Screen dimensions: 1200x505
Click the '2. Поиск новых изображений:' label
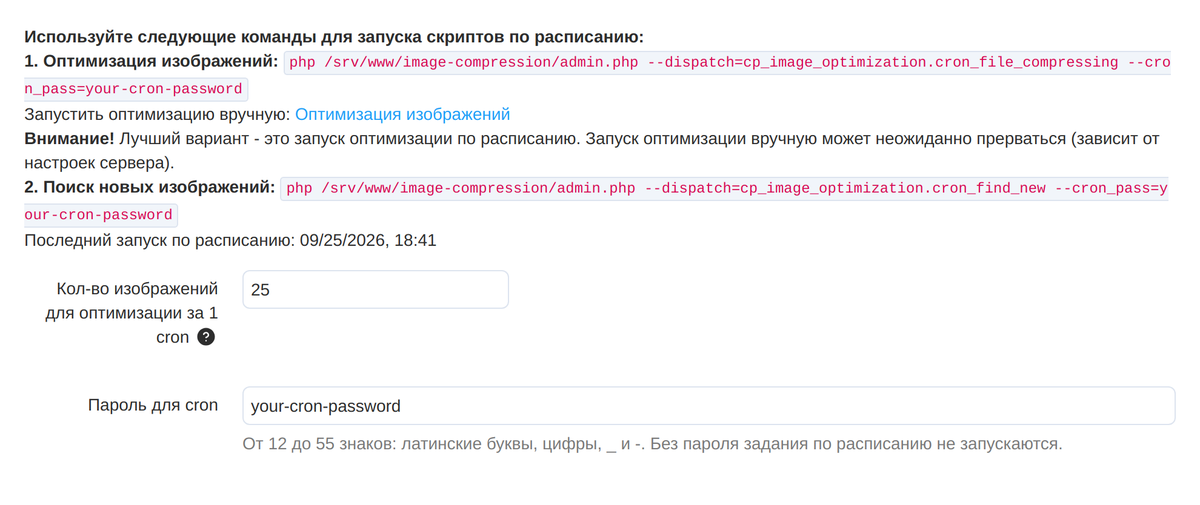click(x=151, y=187)
